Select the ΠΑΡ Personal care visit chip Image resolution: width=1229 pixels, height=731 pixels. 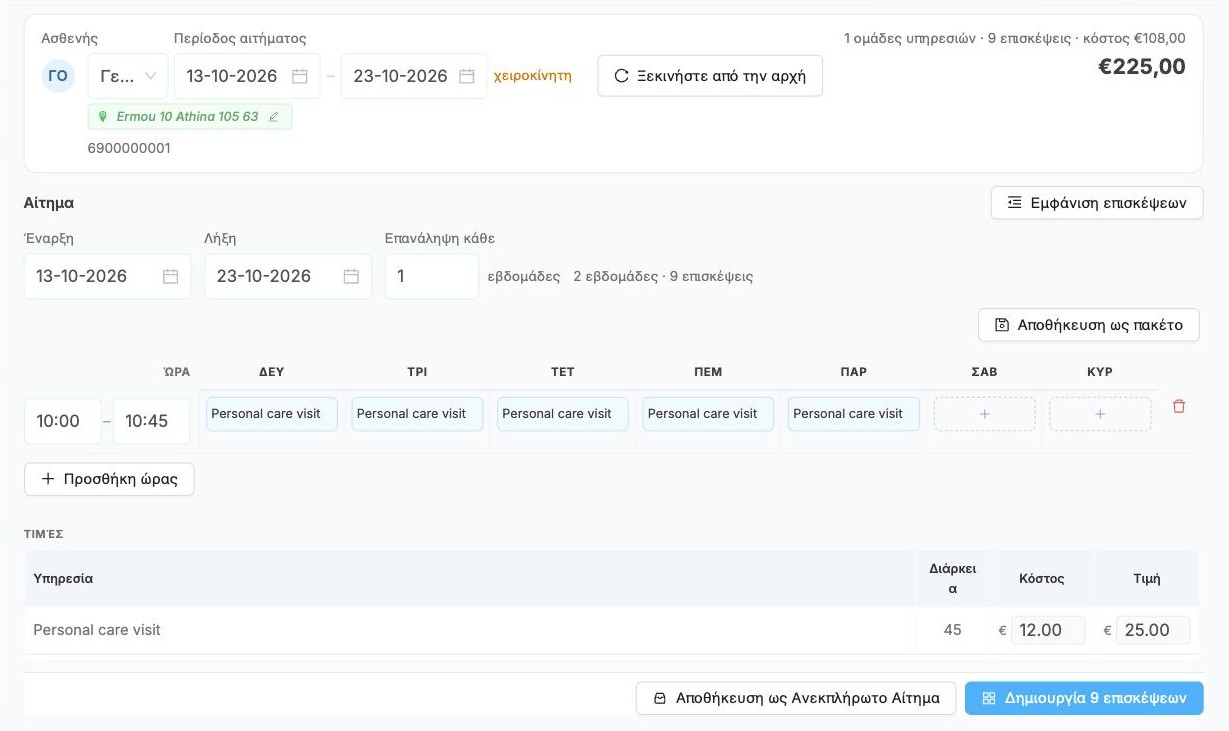pos(854,414)
